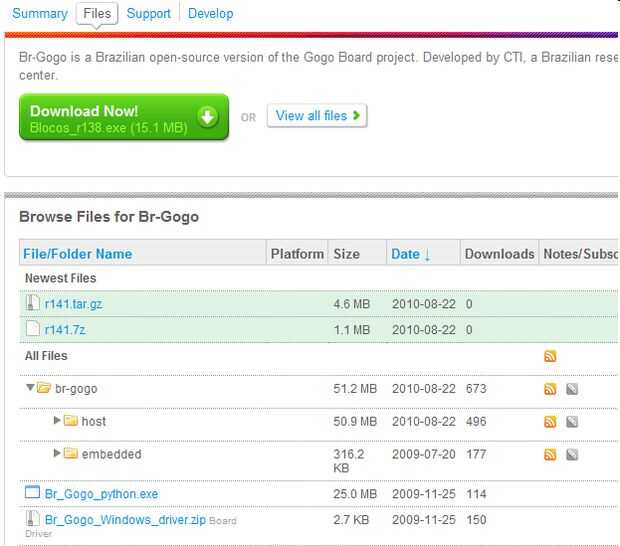Click the Newest Files section label
The image size is (620, 546).
60,278
